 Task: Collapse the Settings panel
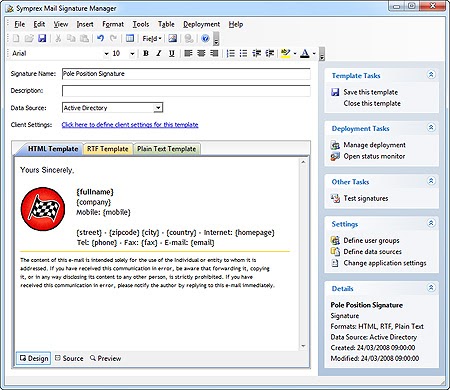(x=431, y=223)
